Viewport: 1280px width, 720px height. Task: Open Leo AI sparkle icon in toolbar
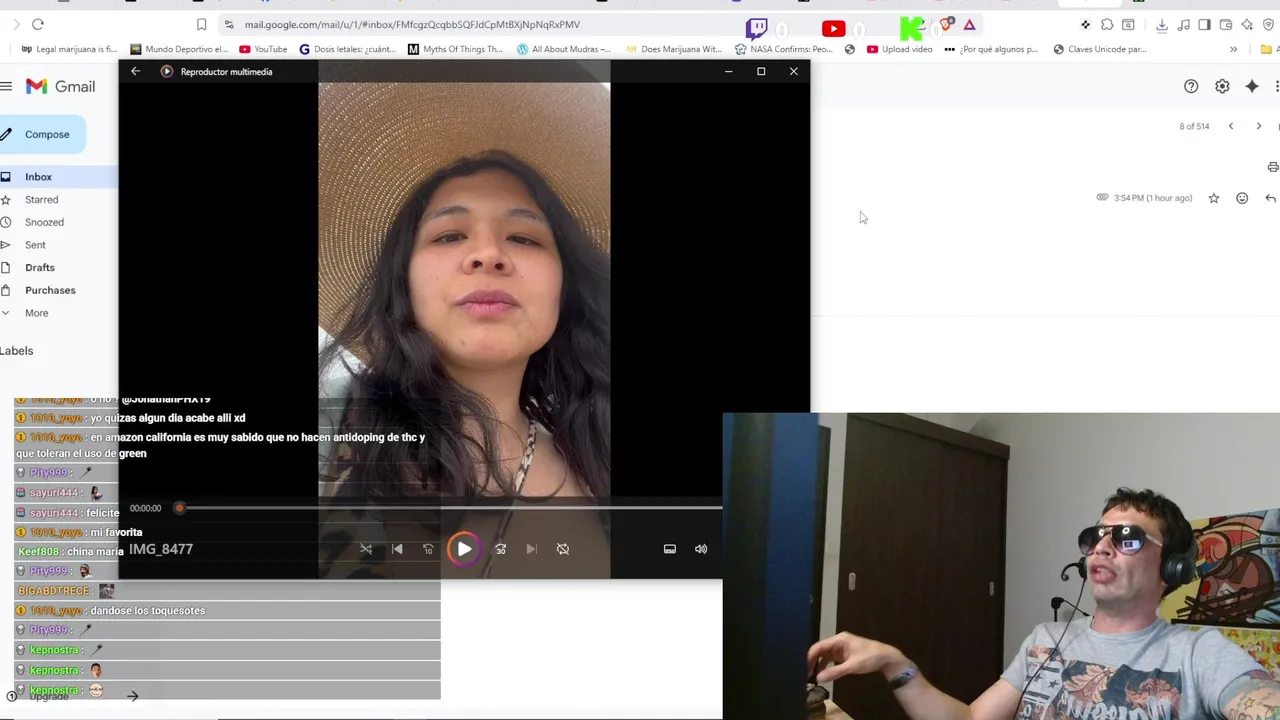click(1247, 24)
